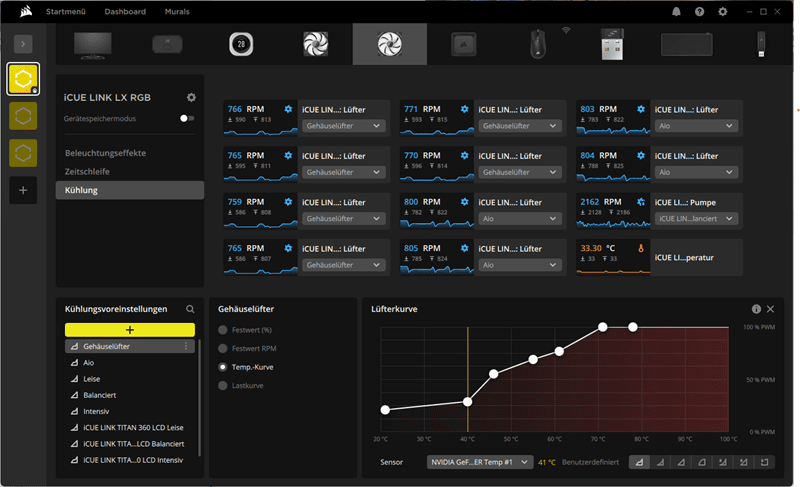Click thermometer icon on 33.30 °C sensor
Image resolution: width=800 pixels, height=487 pixels.
[x=641, y=248]
